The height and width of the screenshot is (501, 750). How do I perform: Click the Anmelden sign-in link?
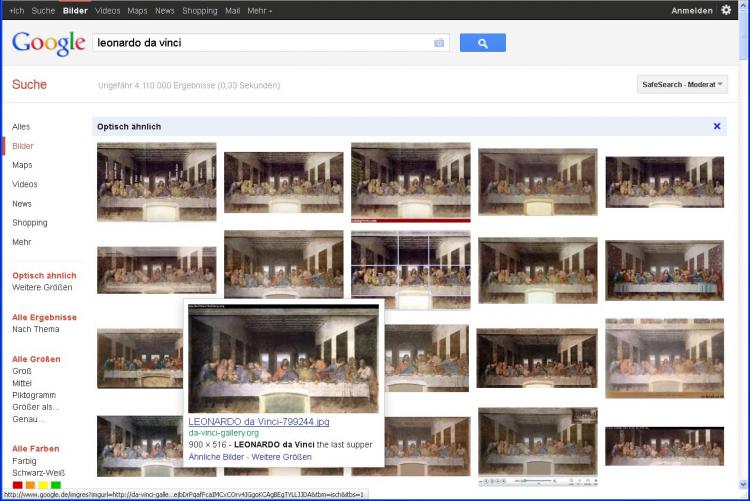[692, 10]
